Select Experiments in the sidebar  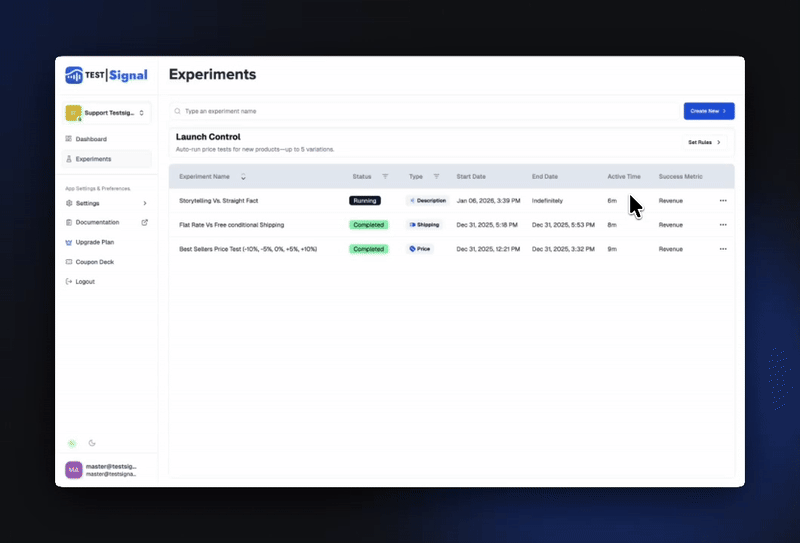pos(93,159)
